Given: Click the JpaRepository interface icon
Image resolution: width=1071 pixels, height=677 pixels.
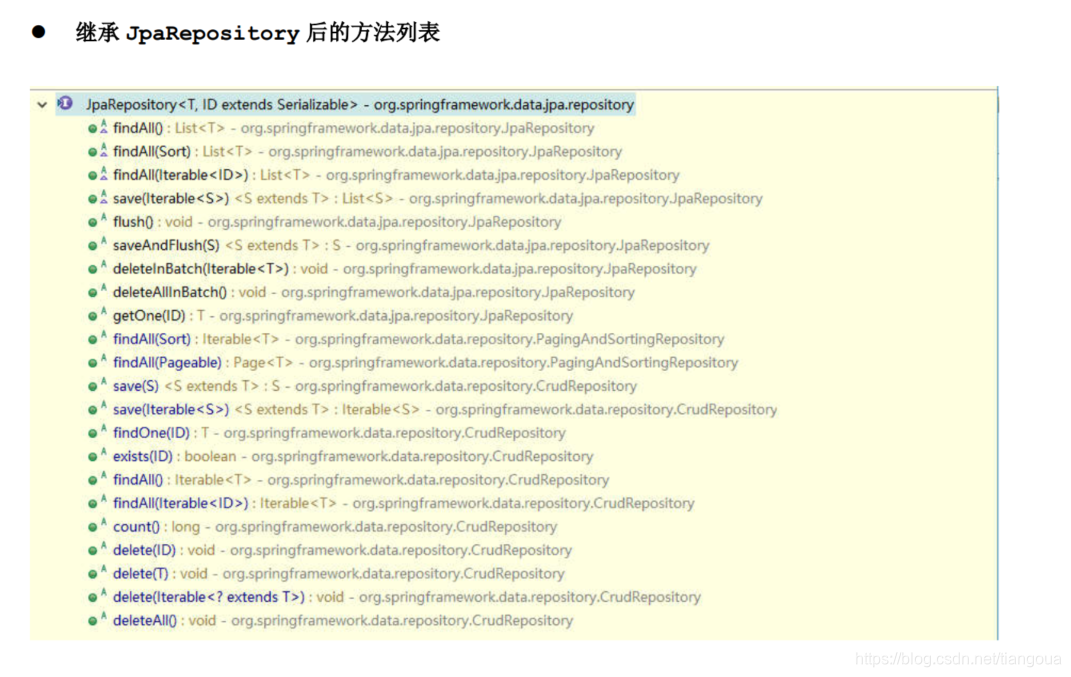Looking at the screenshot, I should coord(65,104).
